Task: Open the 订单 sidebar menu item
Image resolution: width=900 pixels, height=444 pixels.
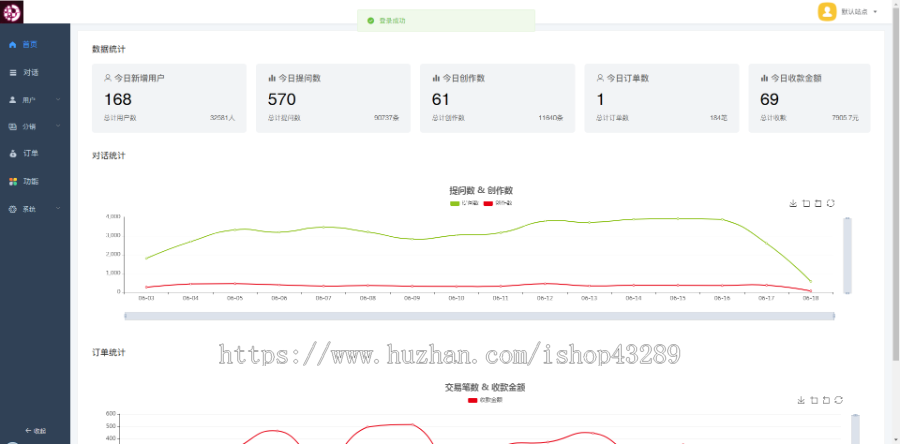Action: pos(35,153)
